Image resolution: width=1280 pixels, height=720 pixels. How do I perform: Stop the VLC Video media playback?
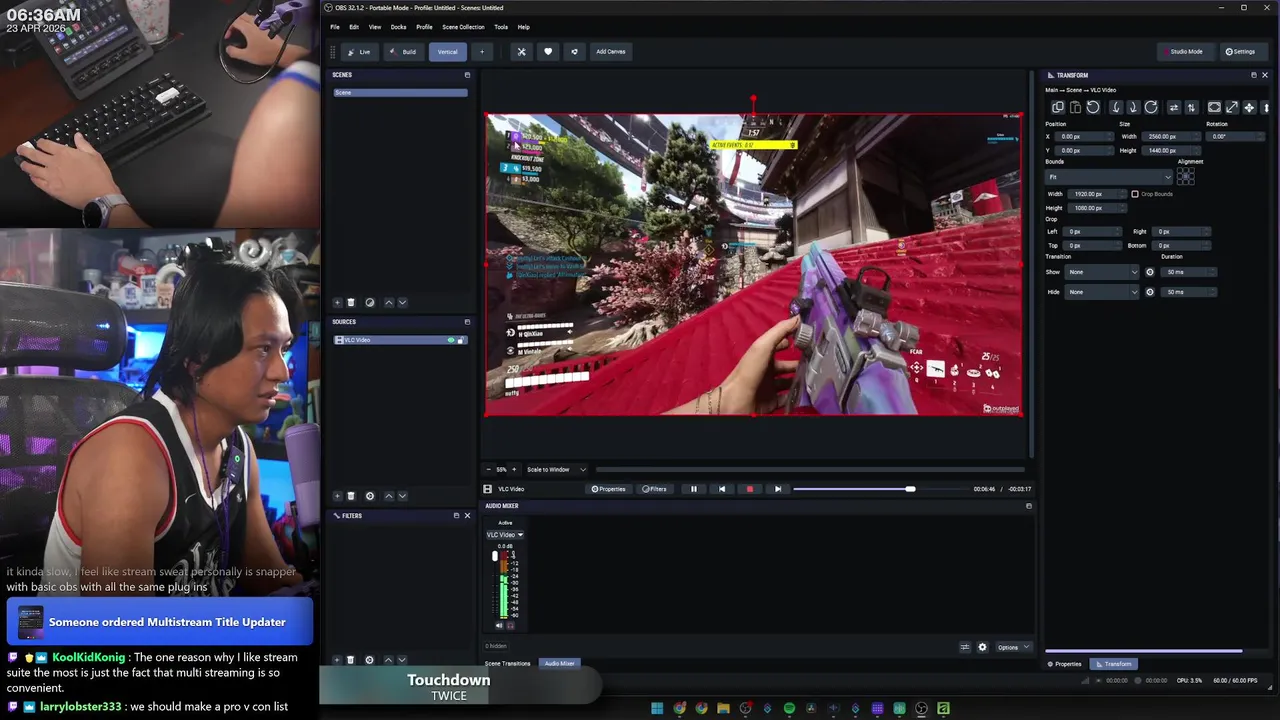[x=749, y=489]
